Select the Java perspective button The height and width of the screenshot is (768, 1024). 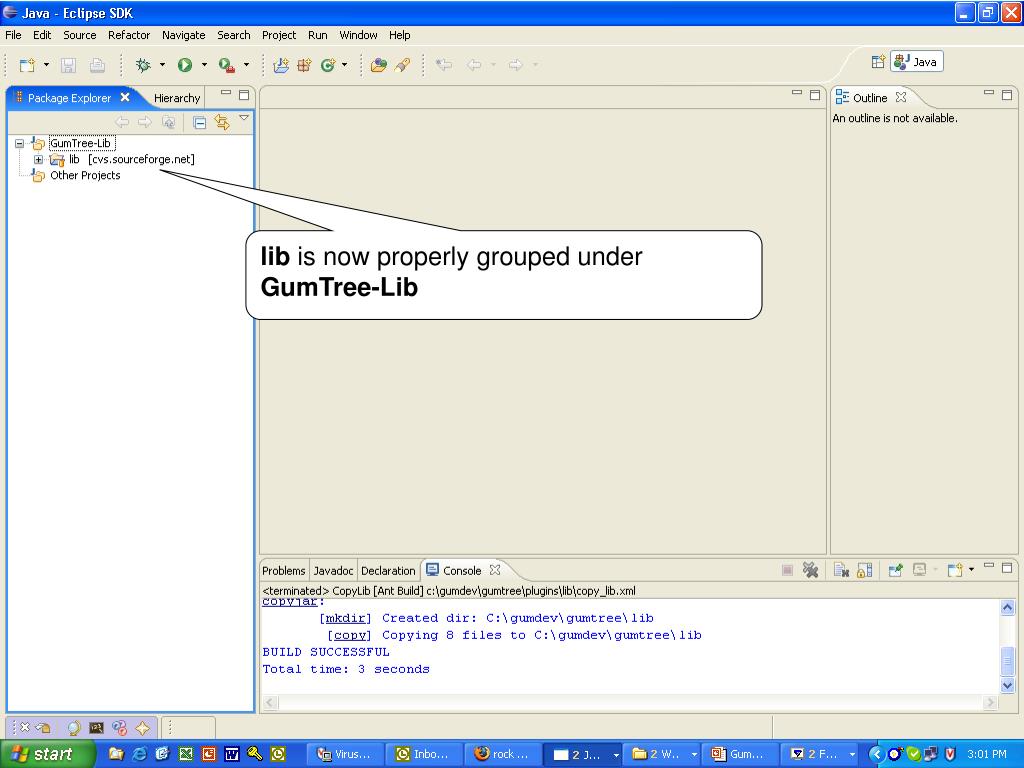click(x=917, y=62)
